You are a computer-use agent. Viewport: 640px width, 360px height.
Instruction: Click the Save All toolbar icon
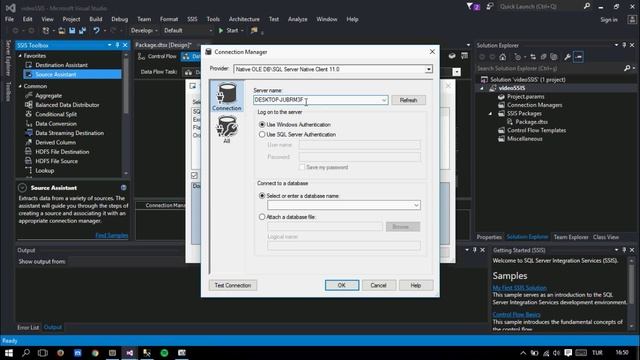82,31
